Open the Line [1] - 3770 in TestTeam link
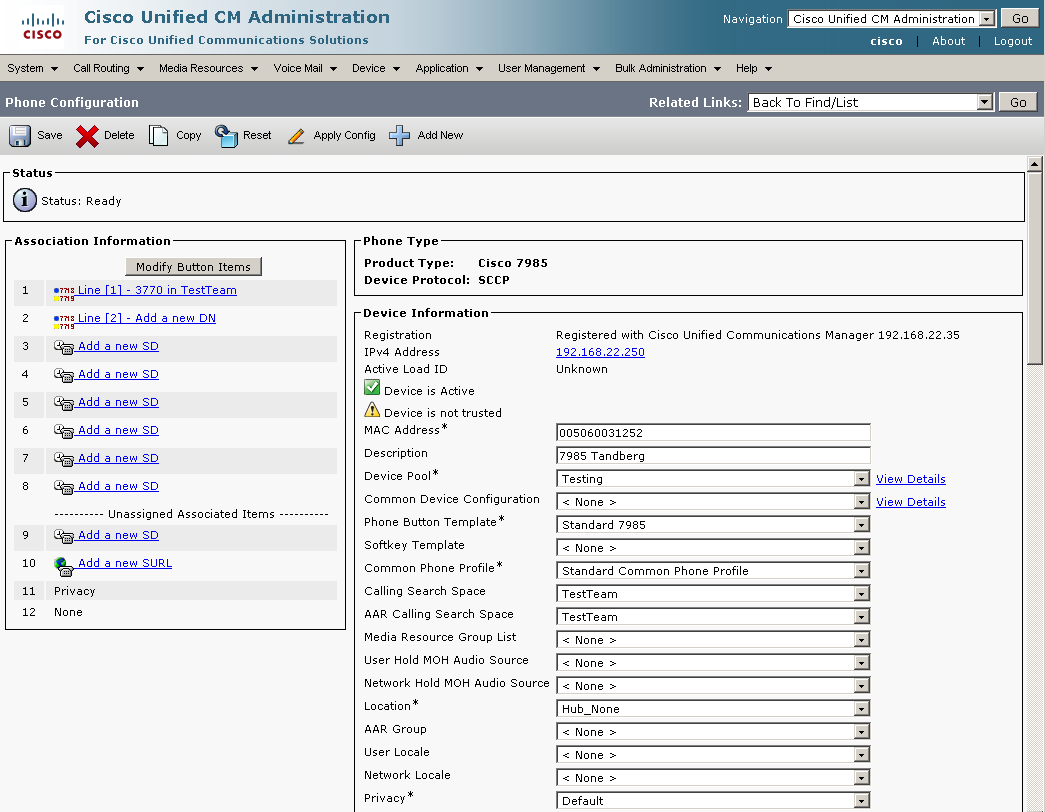The height and width of the screenshot is (812, 1045). click(x=157, y=290)
